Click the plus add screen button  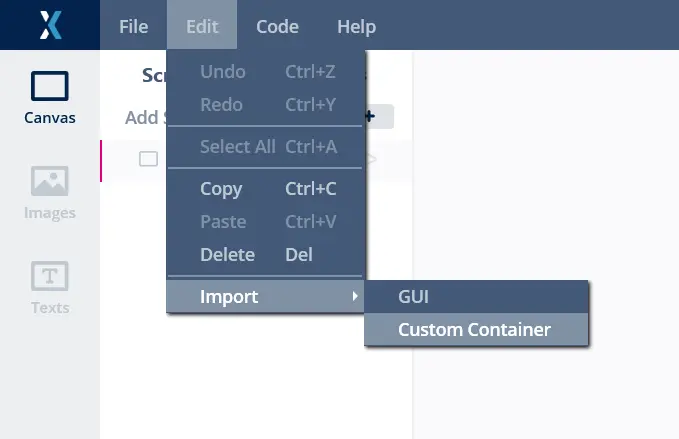click(375, 117)
